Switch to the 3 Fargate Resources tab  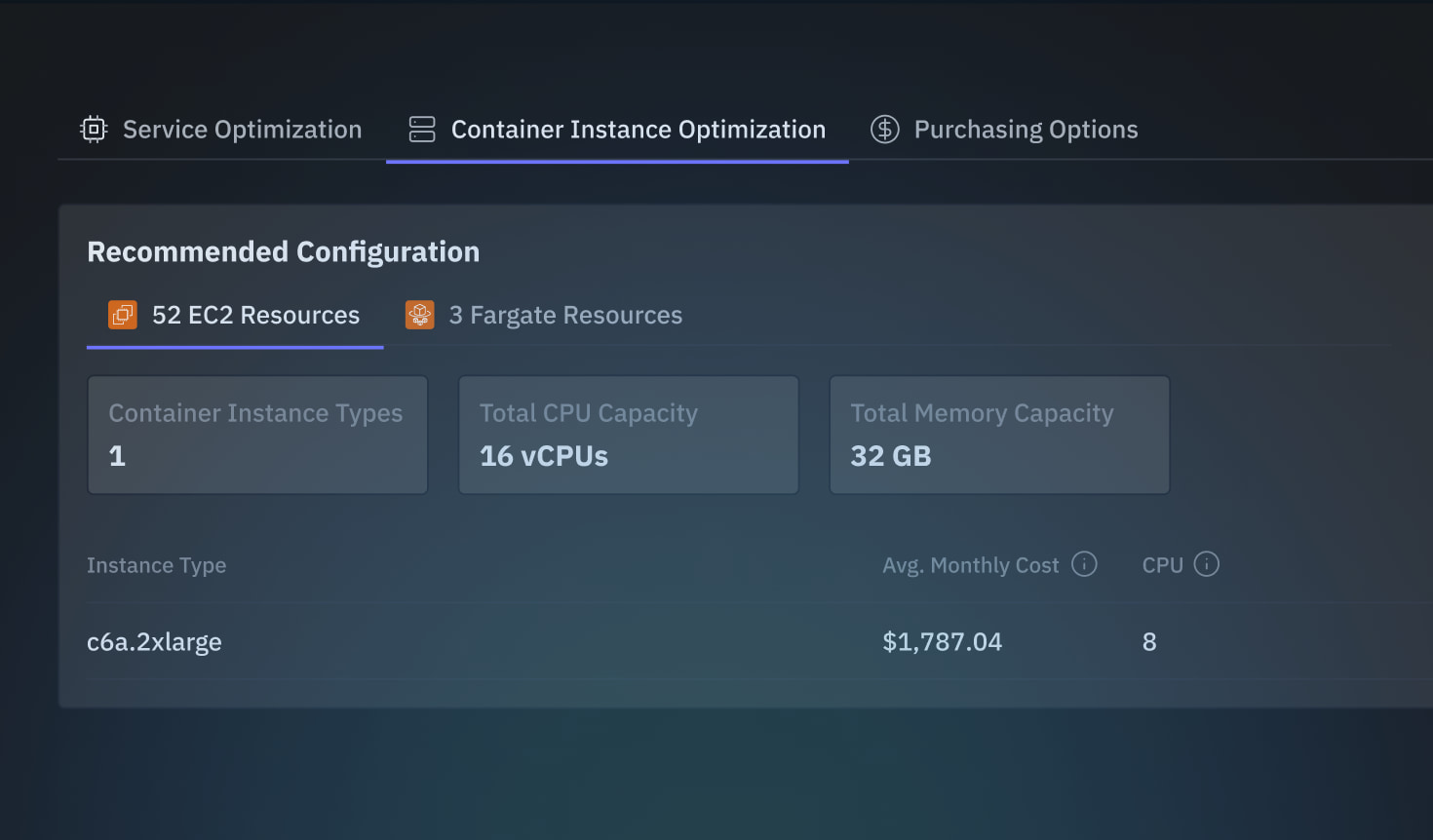pyautogui.click(x=565, y=316)
